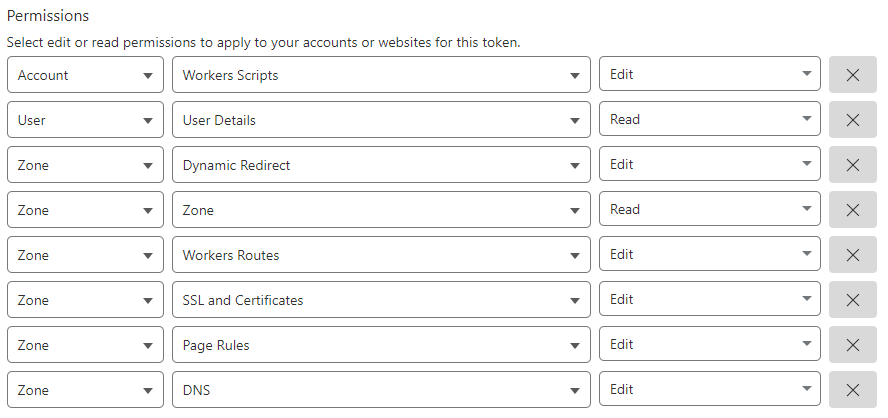This screenshot has width=888, height=418.
Task: Open the Workers Routes permission dropdown
Action: pyautogui.click(x=381, y=255)
